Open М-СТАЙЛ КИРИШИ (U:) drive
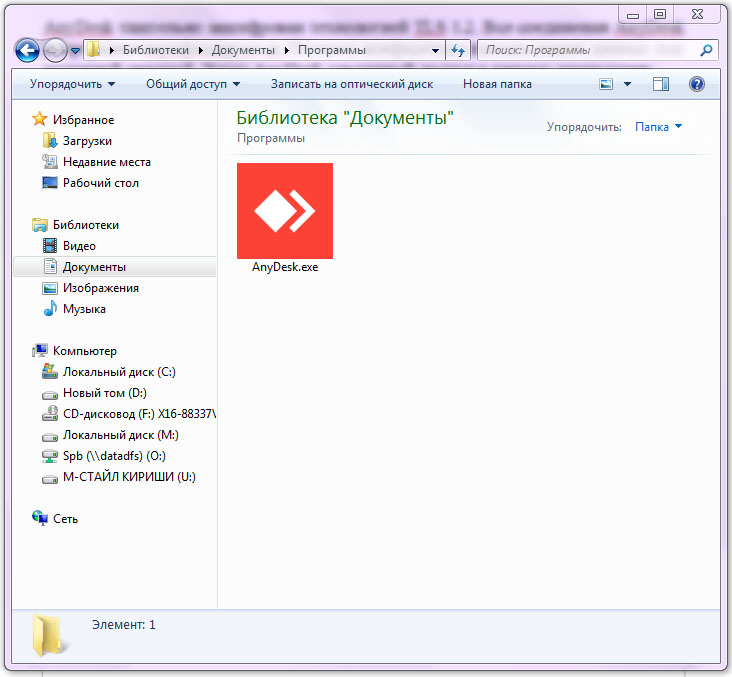 point(129,477)
